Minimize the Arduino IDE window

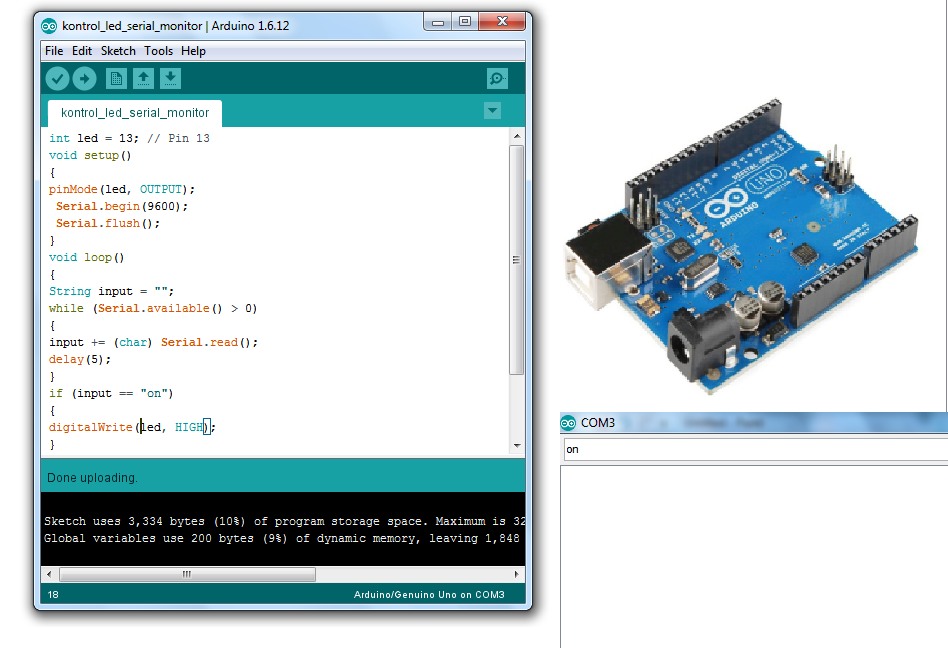pyautogui.click(x=438, y=22)
